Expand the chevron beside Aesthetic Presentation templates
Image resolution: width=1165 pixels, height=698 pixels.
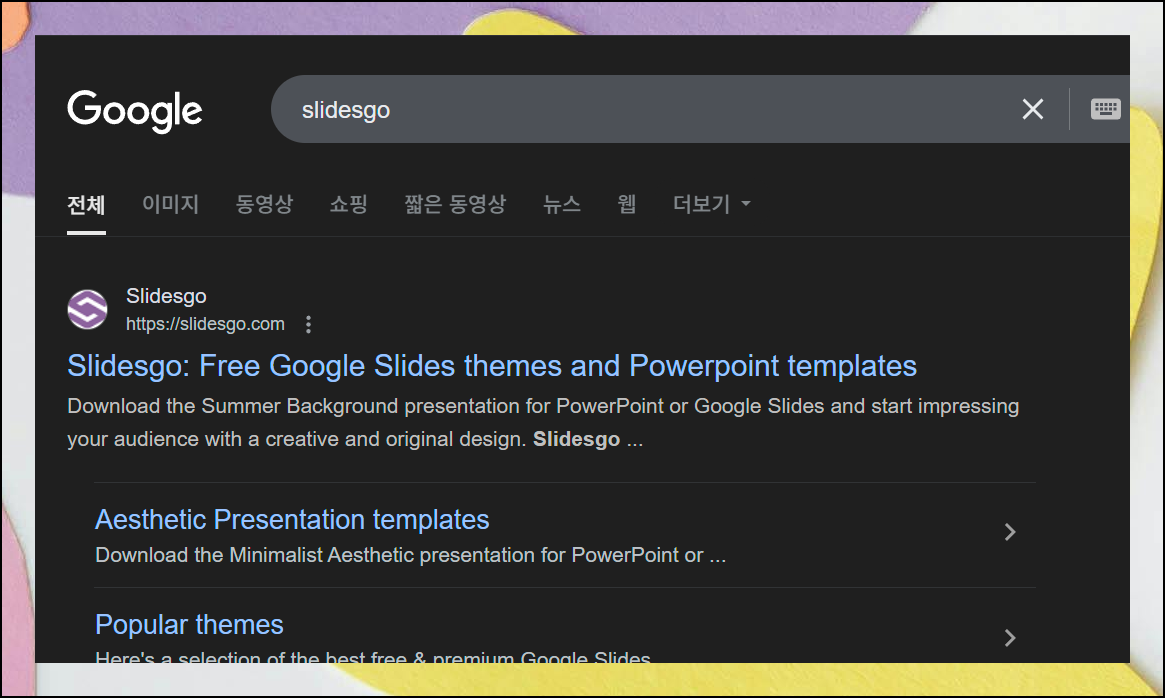1010,531
